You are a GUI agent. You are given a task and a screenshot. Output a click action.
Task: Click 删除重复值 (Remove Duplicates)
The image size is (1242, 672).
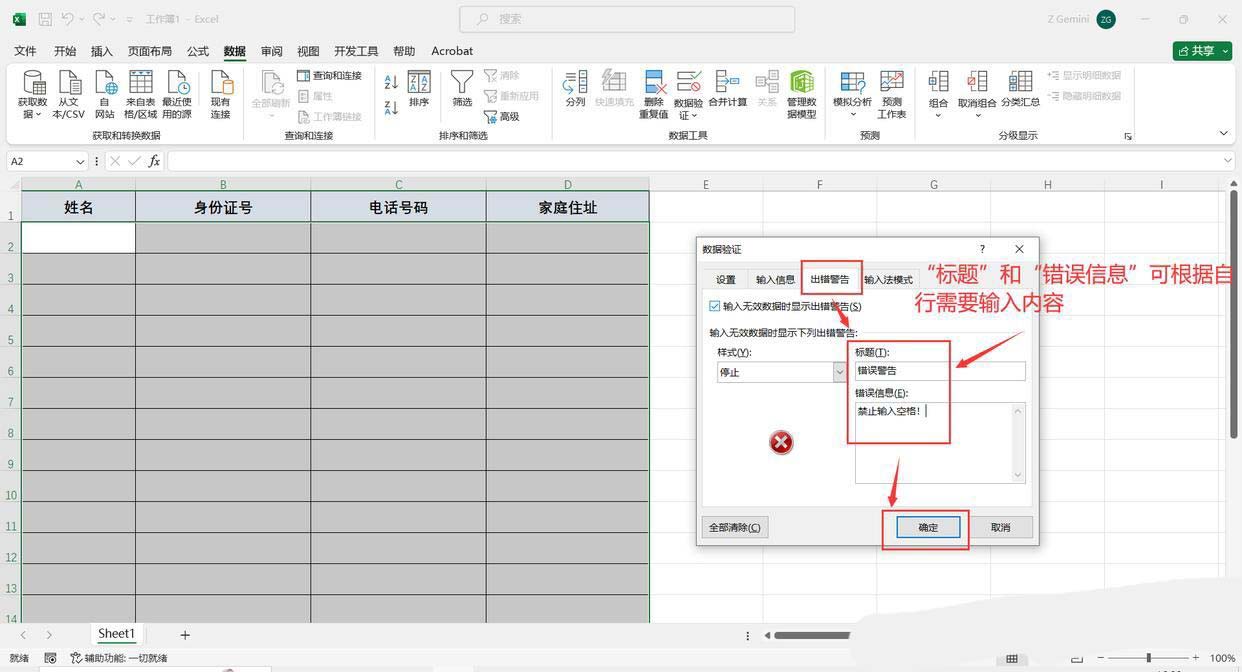tap(653, 94)
